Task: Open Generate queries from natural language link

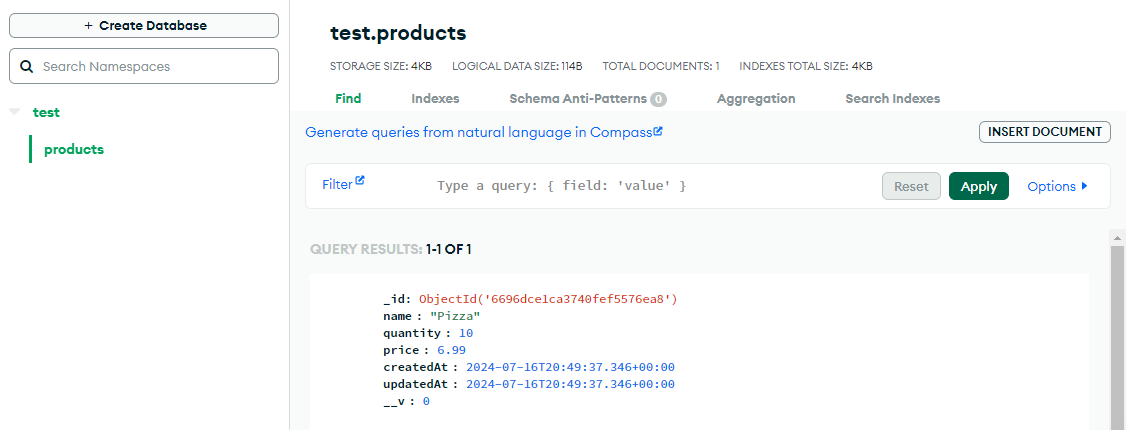Action: (x=479, y=132)
